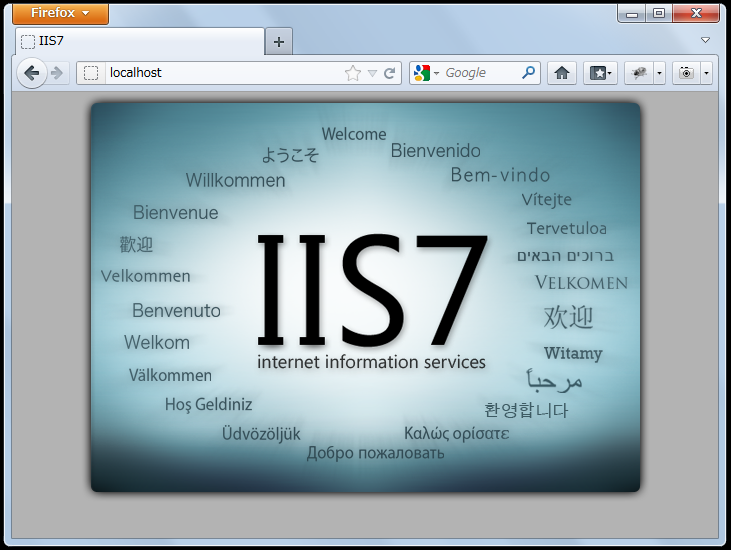Open the bookmarks menu button
Viewport: 731px width, 550px height.
[x=600, y=73]
